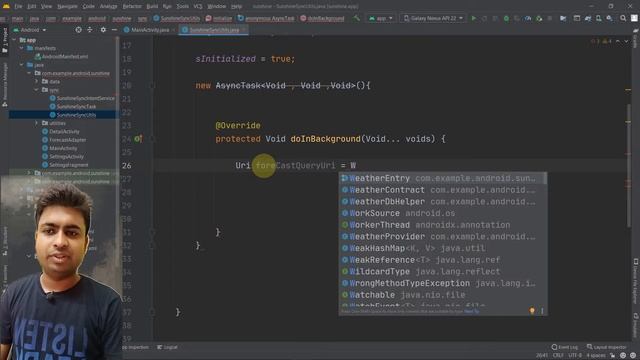
Task: Collapse the manifests folder
Action: (x=22, y=48)
